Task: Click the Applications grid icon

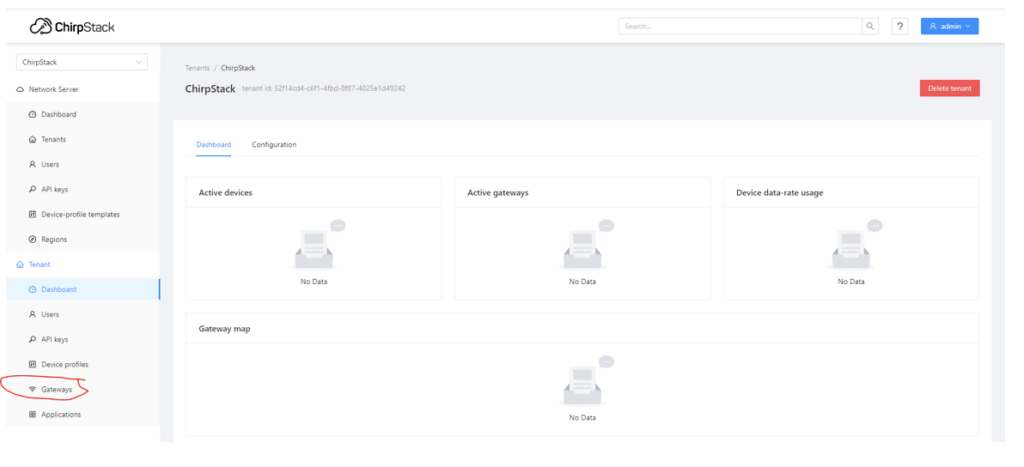Action: 33,415
